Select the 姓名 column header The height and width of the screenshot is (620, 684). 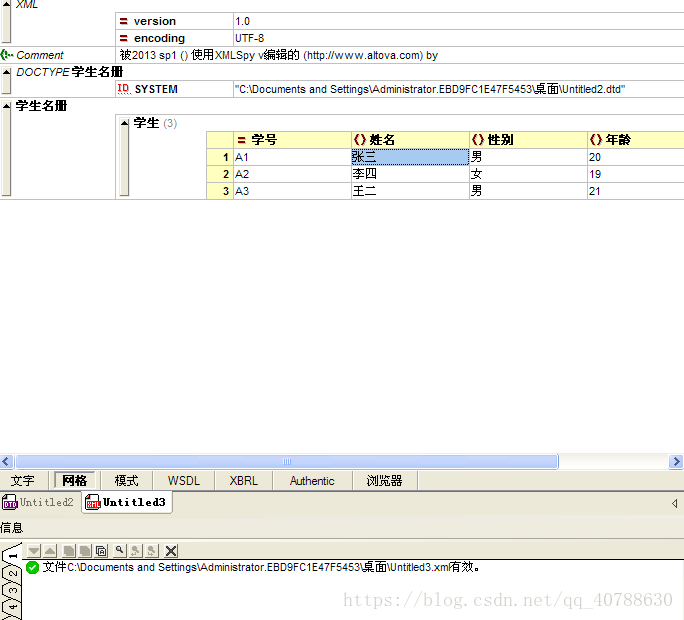pos(410,140)
